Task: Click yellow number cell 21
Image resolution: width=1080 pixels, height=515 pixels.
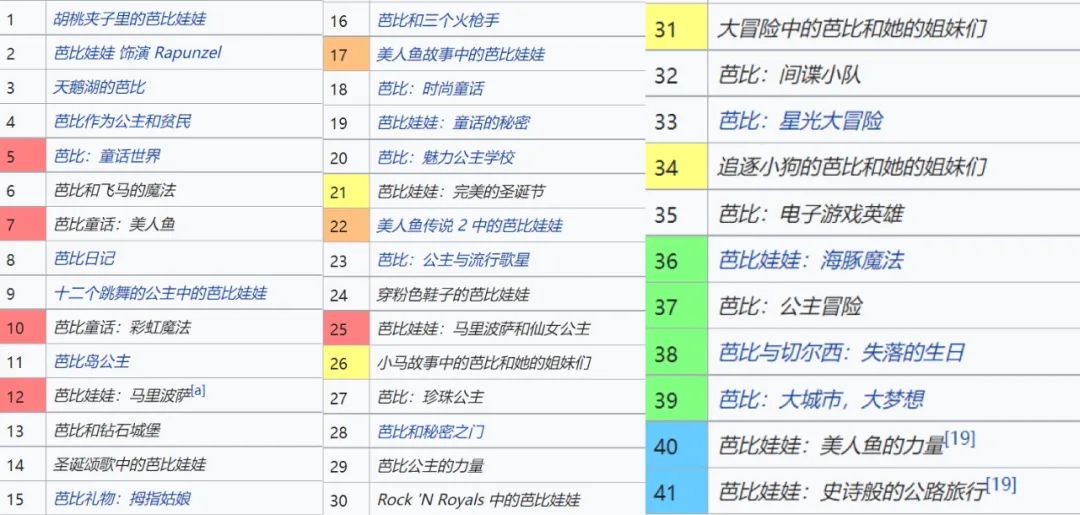Action: [346, 192]
